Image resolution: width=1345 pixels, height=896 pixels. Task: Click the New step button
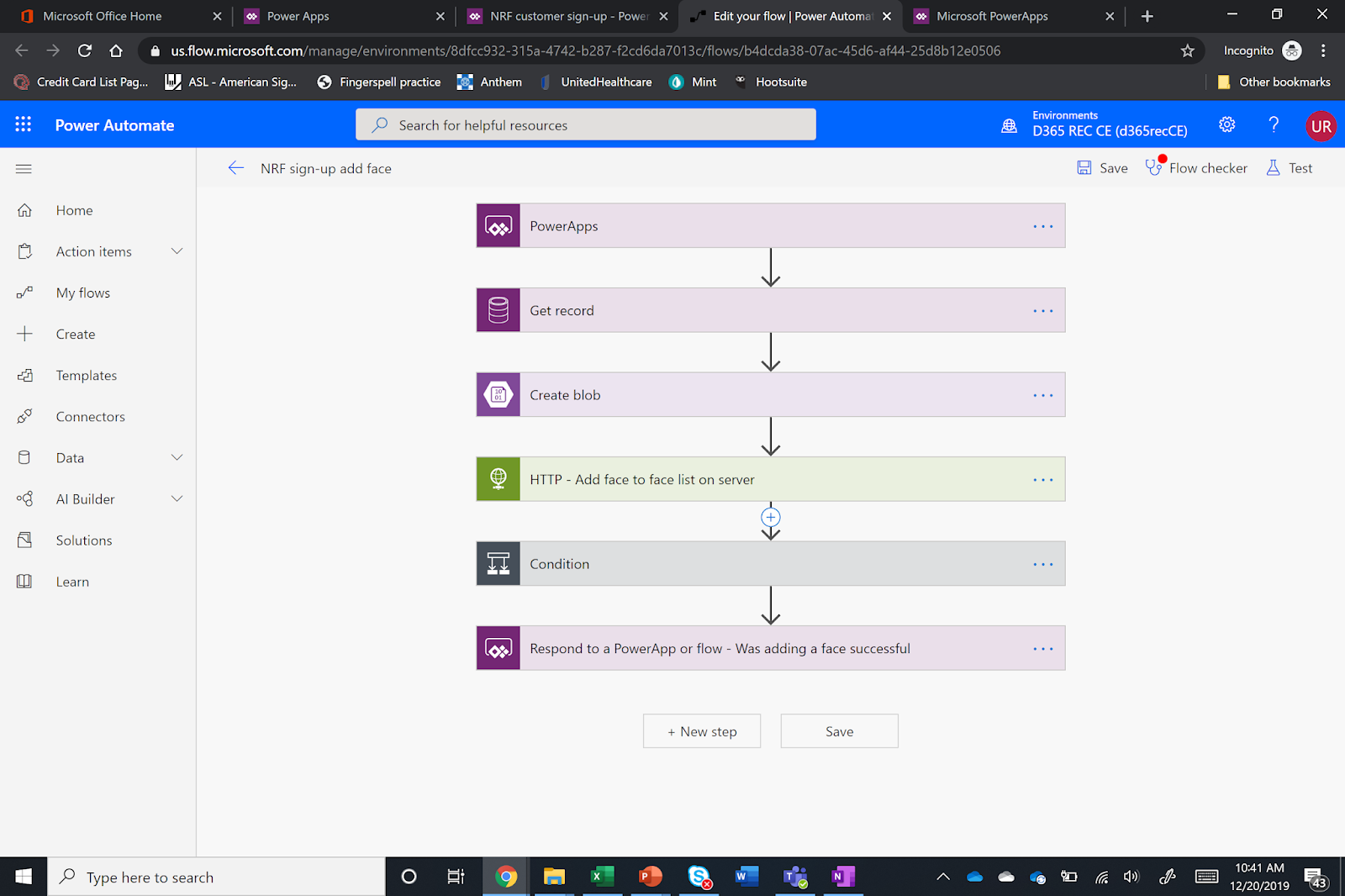[x=701, y=730]
